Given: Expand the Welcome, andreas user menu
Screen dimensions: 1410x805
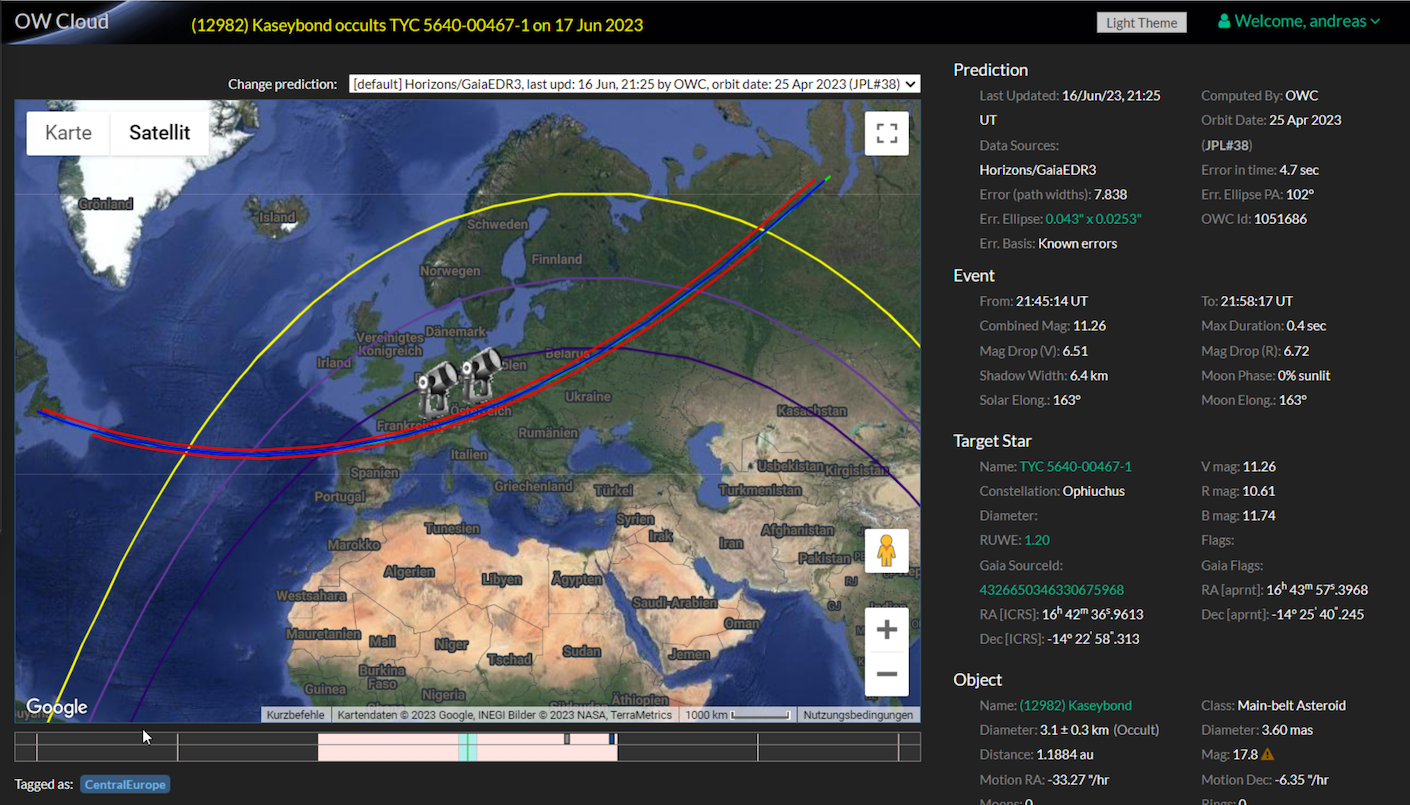Looking at the screenshot, I should point(1299,21).
